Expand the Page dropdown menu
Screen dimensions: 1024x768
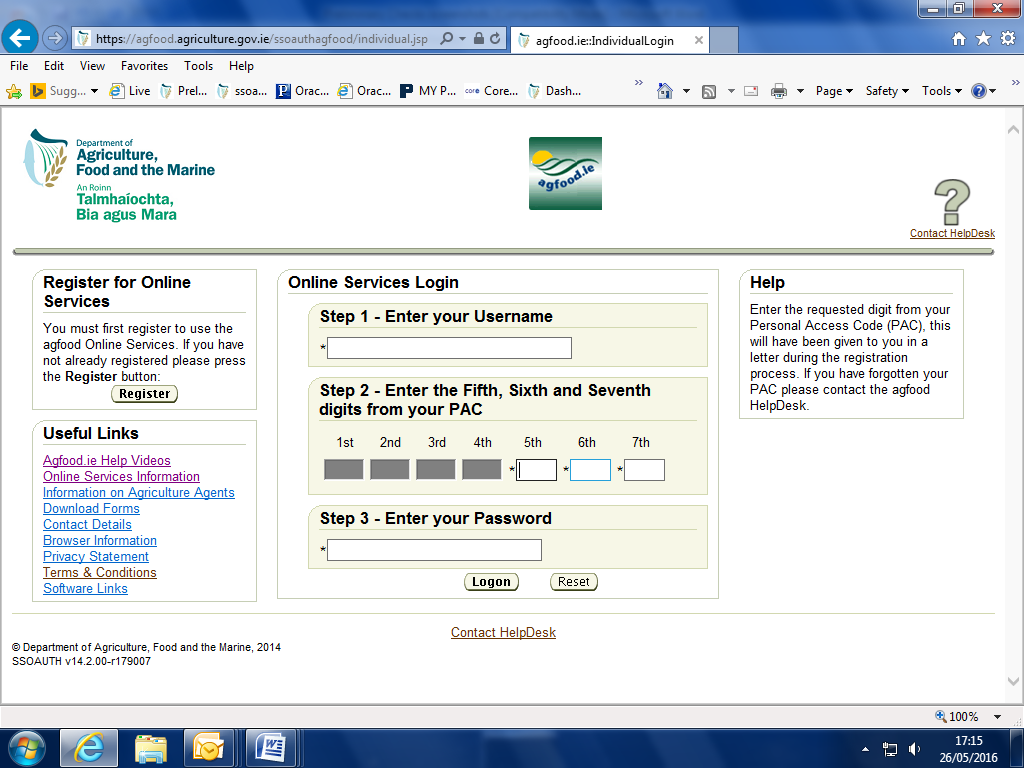pyautogui.click(x=834, y=91)
